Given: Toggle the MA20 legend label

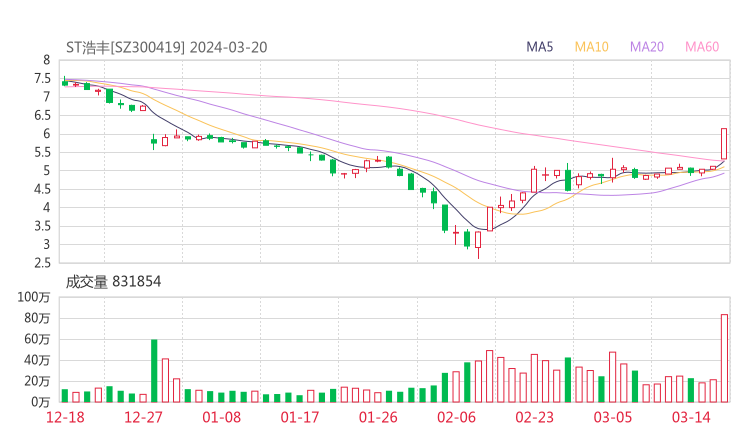Looking at the screenshot, I should 647,47.
